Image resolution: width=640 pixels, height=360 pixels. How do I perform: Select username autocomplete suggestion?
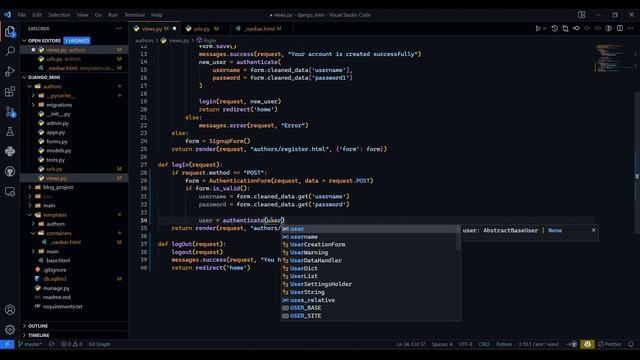(x=371, y=237)
